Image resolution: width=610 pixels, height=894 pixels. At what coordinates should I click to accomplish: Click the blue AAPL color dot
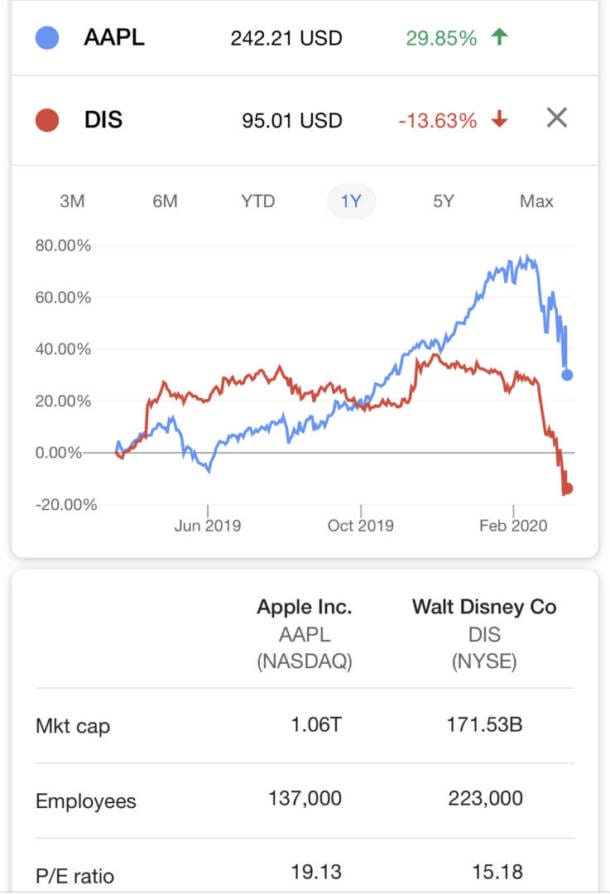click(x=47, y=38)
